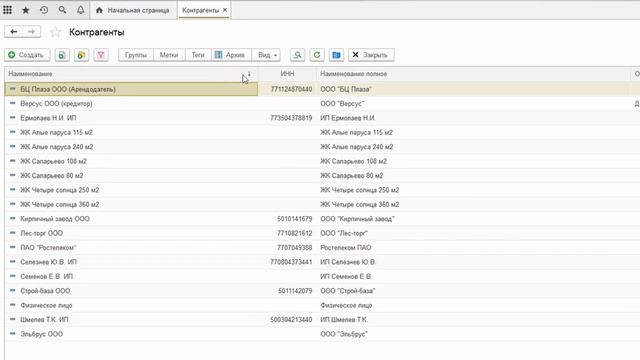Click the ИНН column header
The image size is (640, 360).
[287, 74]
